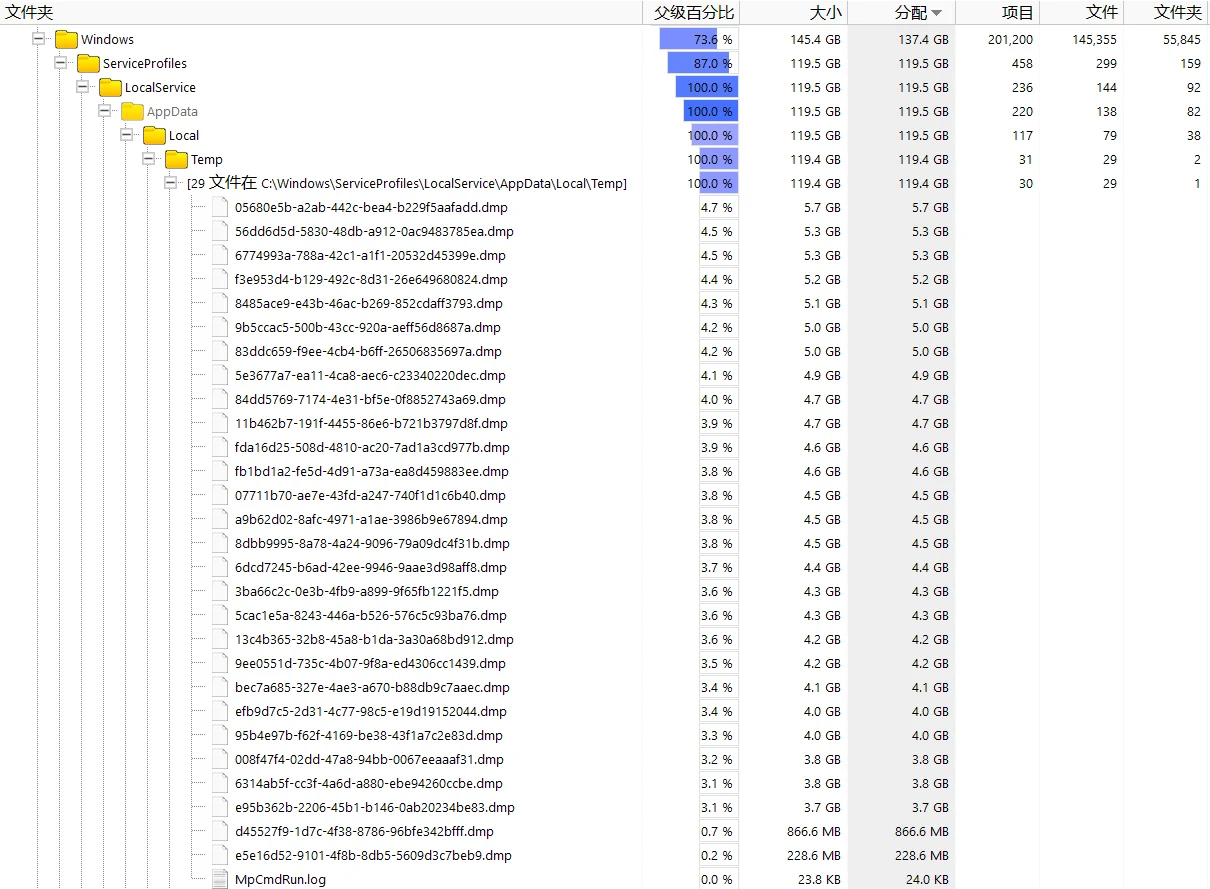Screen dimensions: 1210x889
Task: Click the AppData folder icon
Action: [132, 111]
